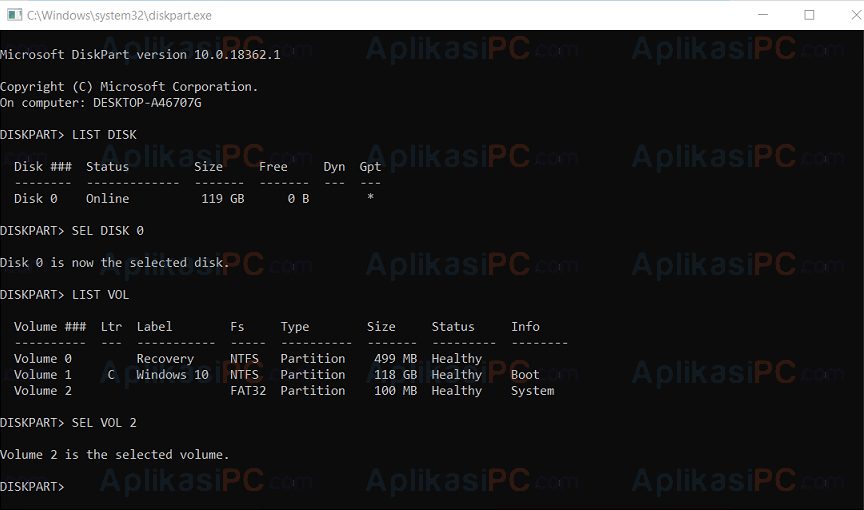Screen dimensions: 864x510
Task: Click the '100 MB' size value
Action: 396,390
